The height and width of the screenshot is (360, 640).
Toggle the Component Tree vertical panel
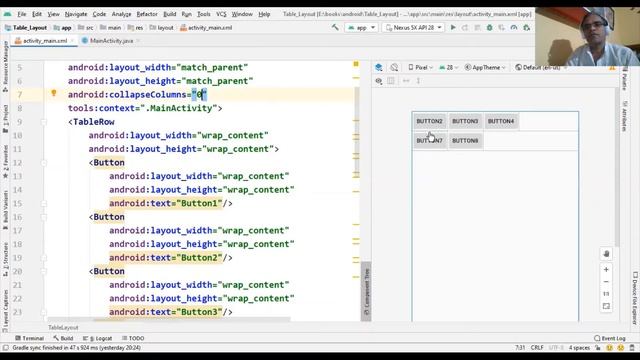click(x=366, y=292)
